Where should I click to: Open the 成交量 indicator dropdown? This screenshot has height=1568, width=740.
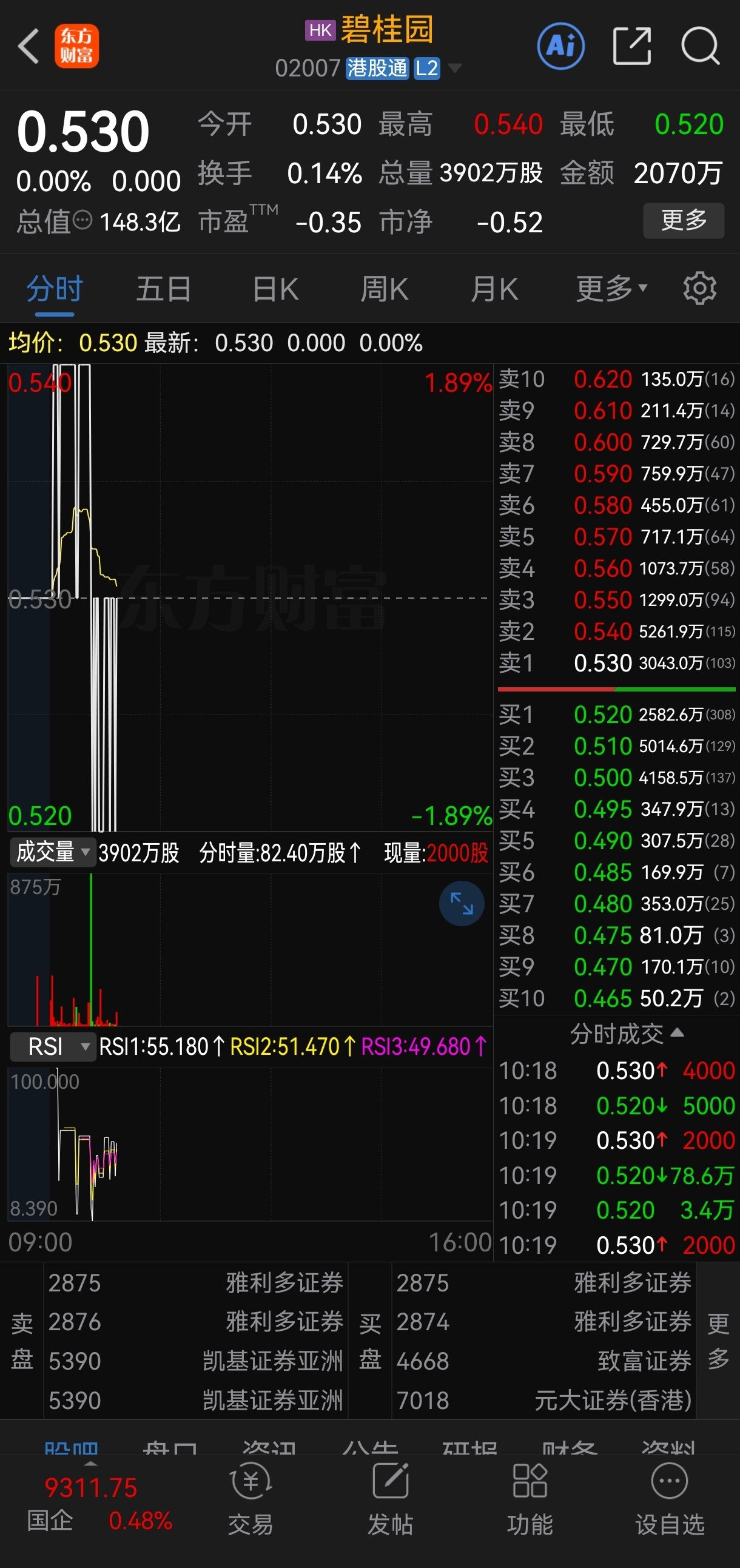click(x=52, y=852)
